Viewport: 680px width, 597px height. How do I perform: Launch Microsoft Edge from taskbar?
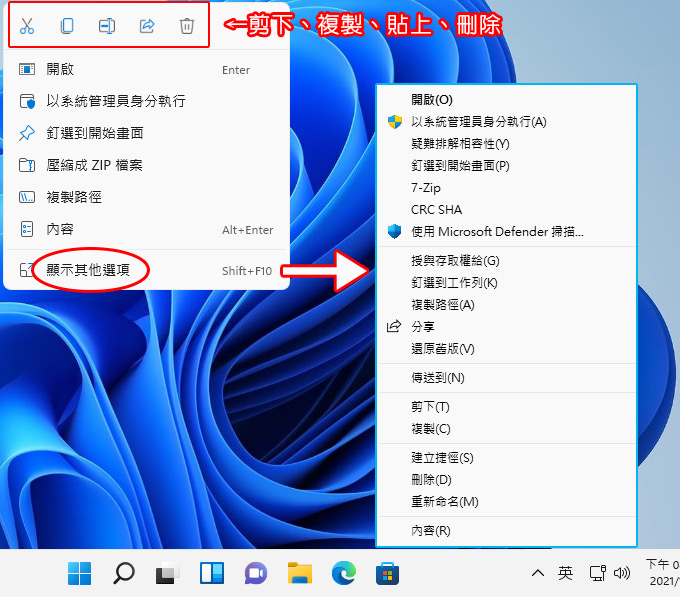point(344,573)
